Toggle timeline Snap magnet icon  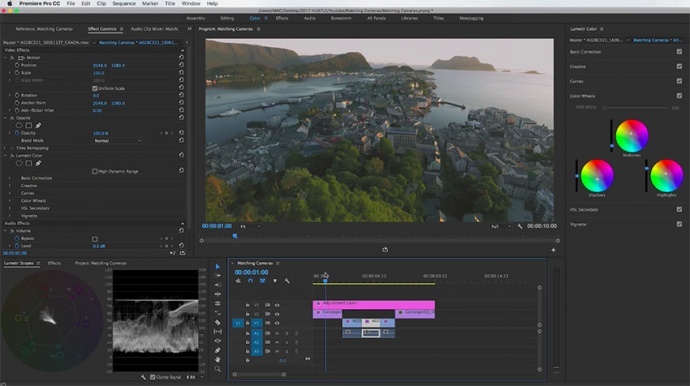tap(250, 281)
